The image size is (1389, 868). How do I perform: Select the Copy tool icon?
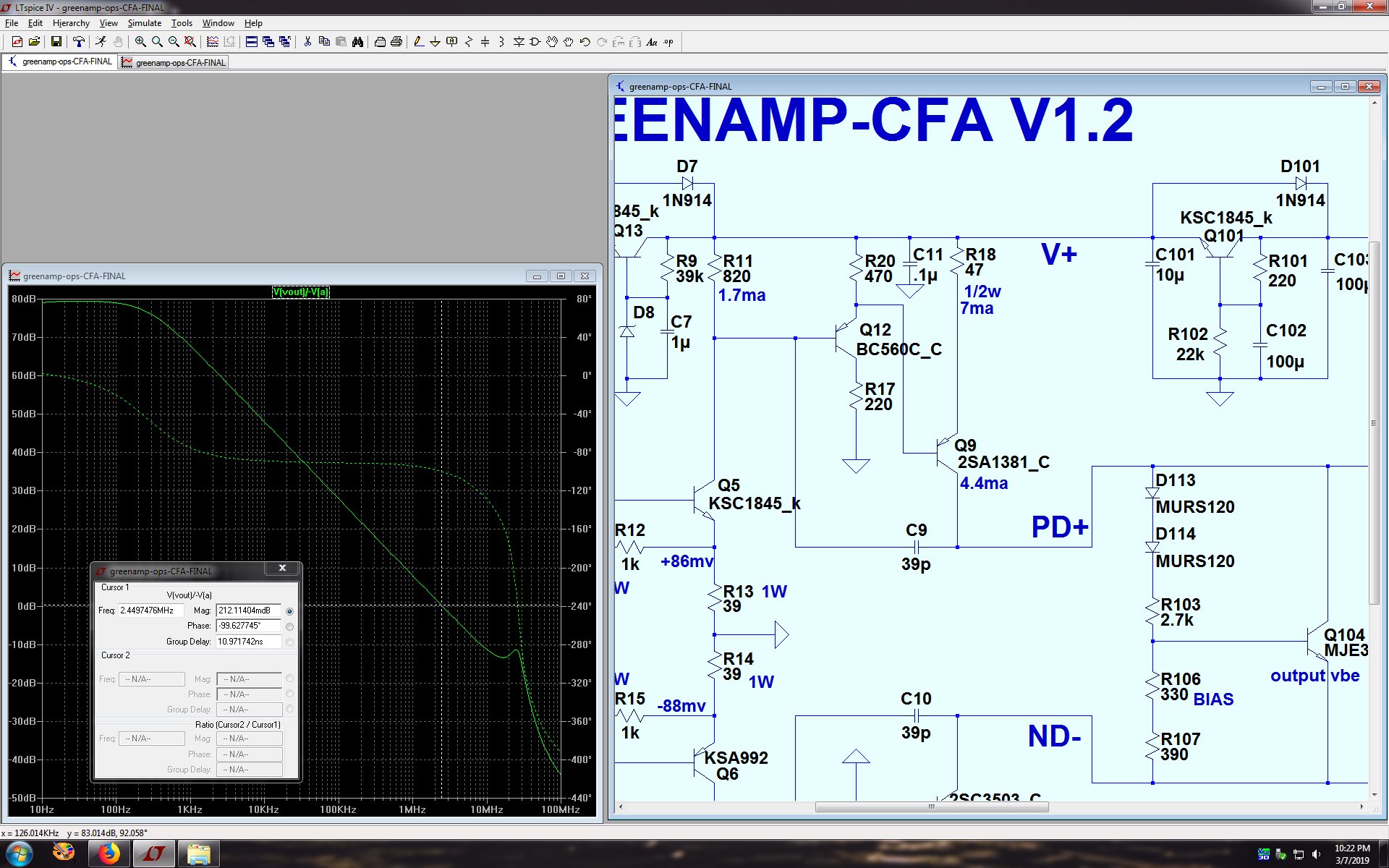point(324,42)
